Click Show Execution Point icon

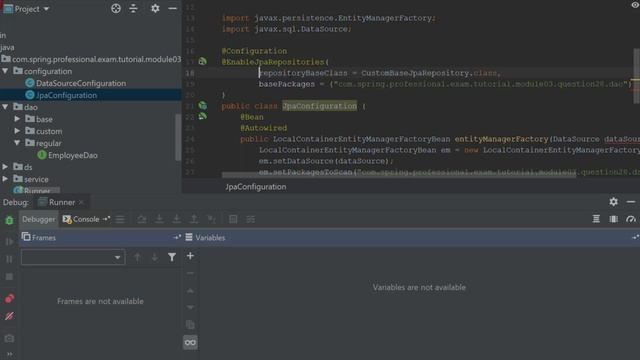120,220
